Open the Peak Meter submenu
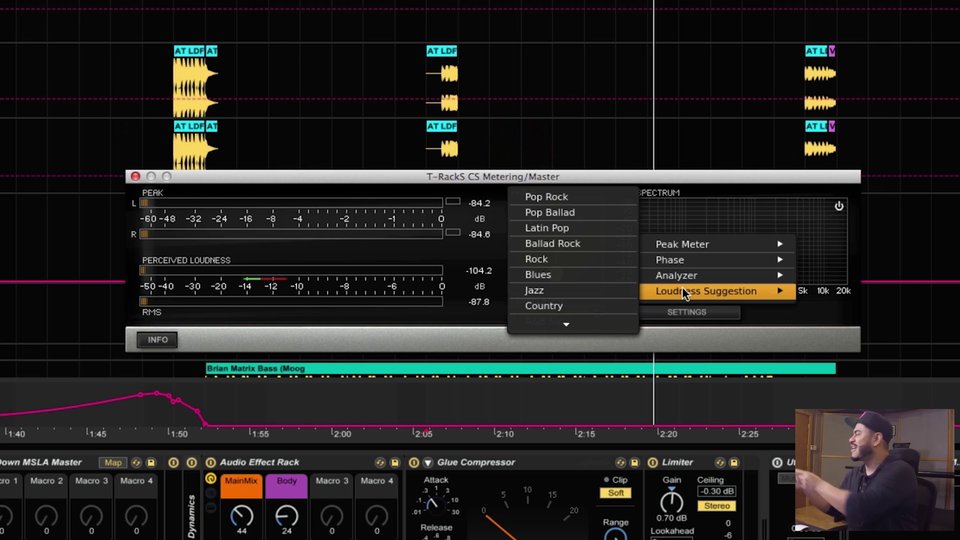960x540 pixels. pos(718,244)
